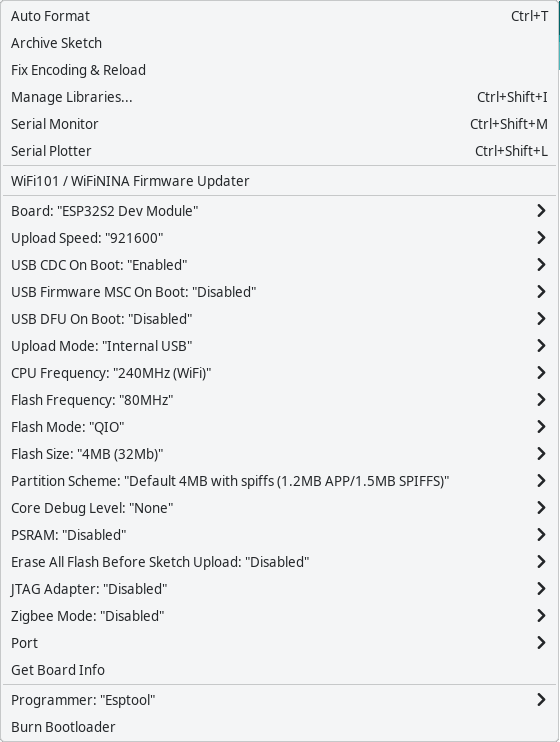Select Burn Bootloader

click(280, 726)
